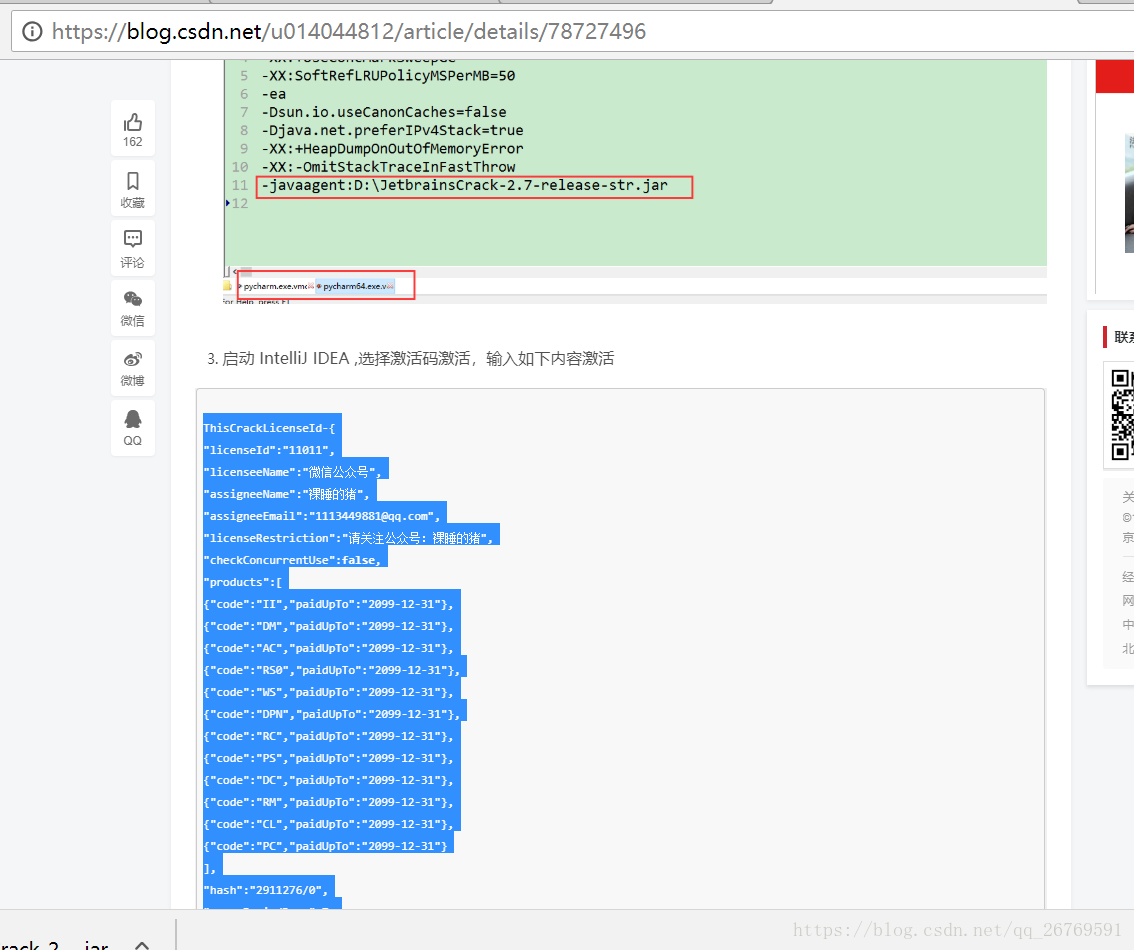
Task: Share via the QQ penguin icon
Action: pyautogui.click(x=132, y=428)
